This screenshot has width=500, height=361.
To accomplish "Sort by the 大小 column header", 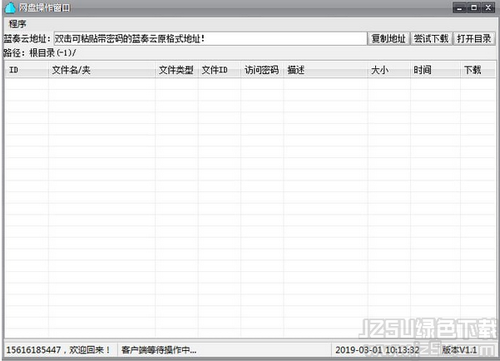I will pos(389,70).
